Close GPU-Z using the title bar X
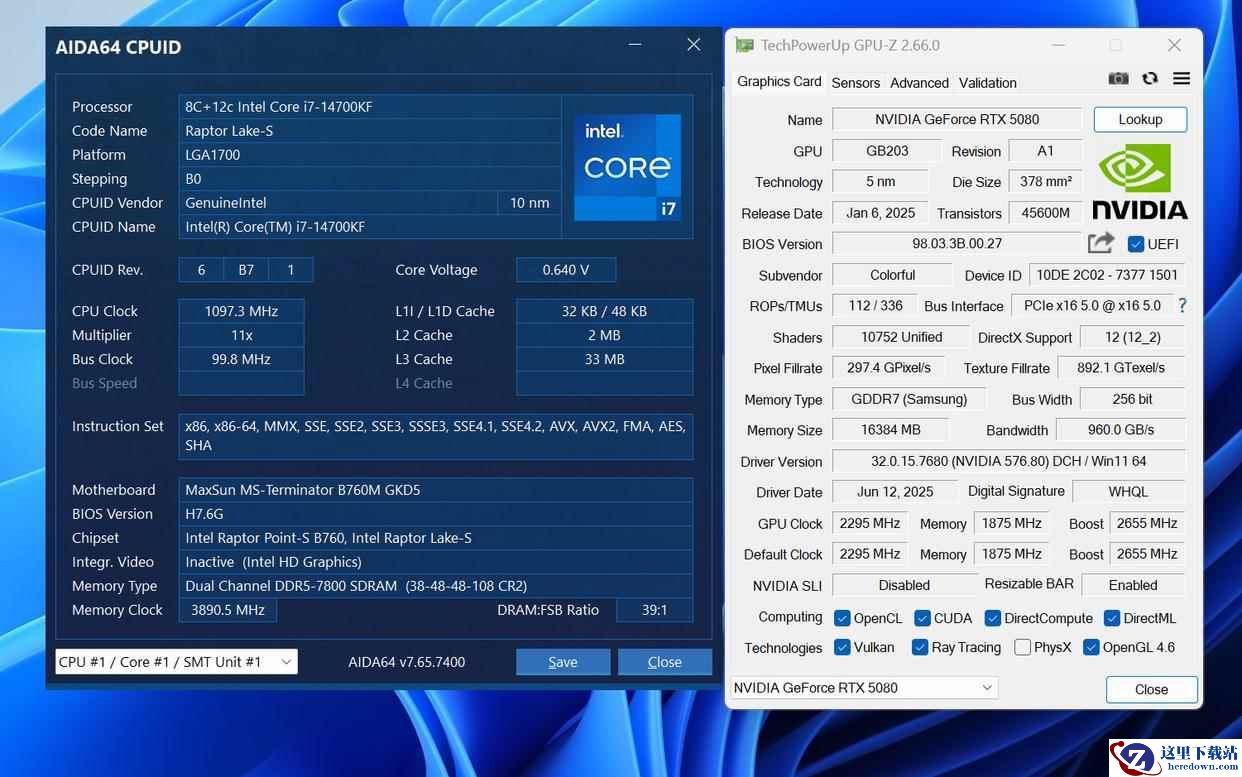 pos(1175,45)
